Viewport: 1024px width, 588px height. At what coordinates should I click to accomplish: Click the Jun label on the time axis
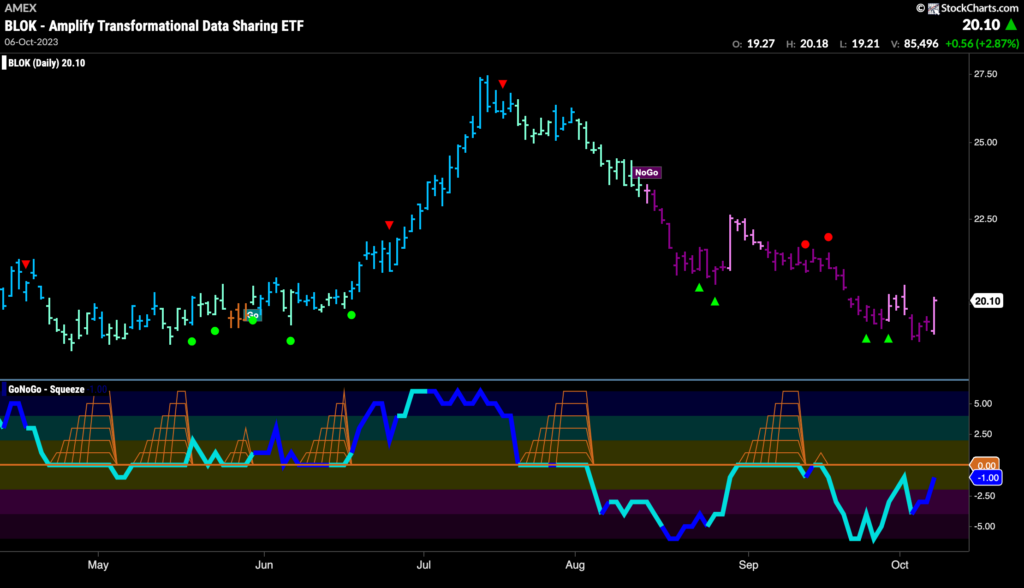point(264,564)
